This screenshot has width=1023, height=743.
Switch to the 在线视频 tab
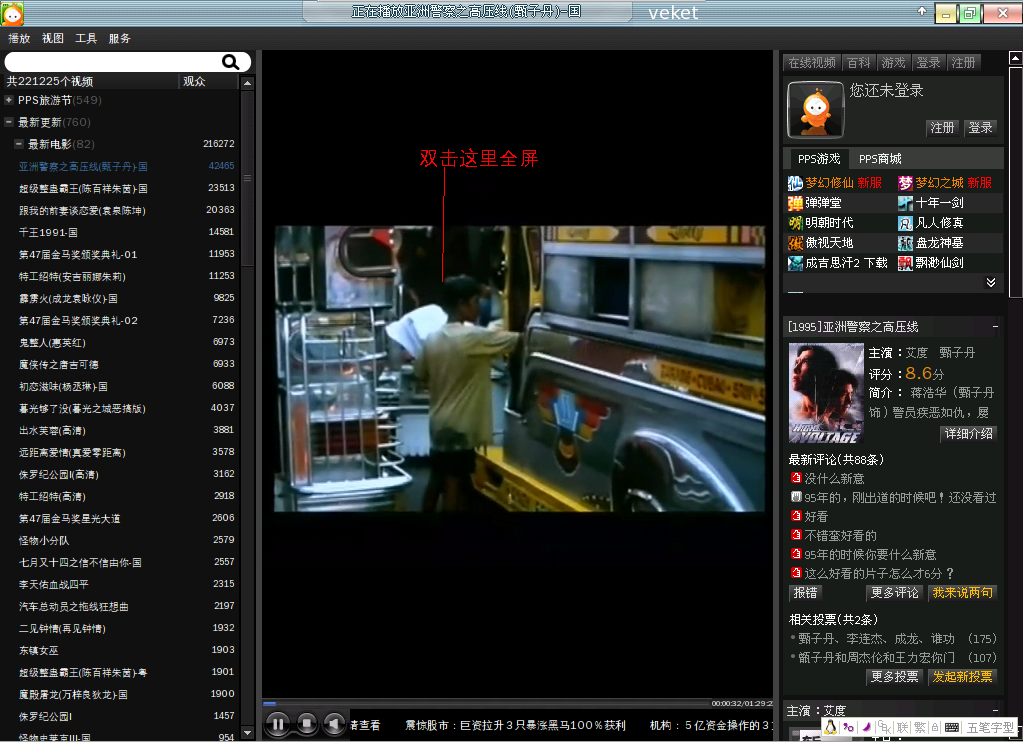pyautogui.click(x=812, y=63)
